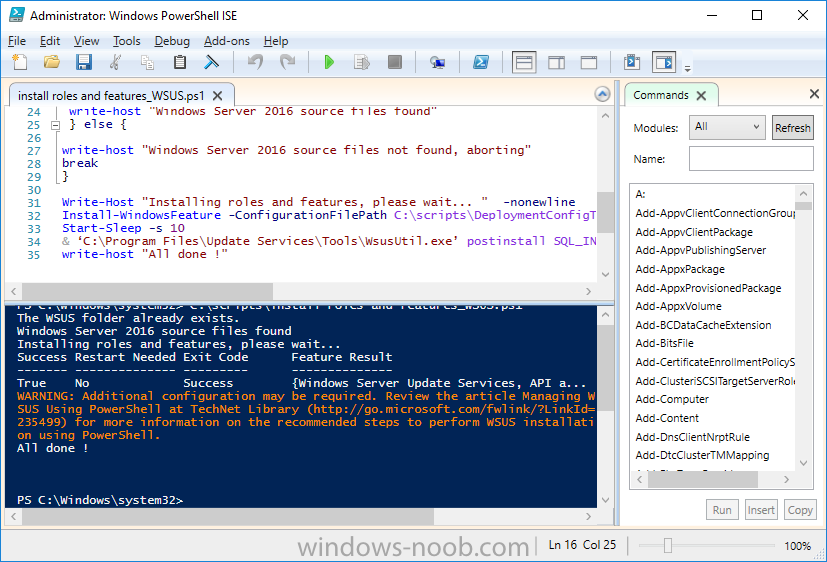Collapse the script pane with the round arrow
Viewport: 827px width, 562px height.
click(602, 94)
